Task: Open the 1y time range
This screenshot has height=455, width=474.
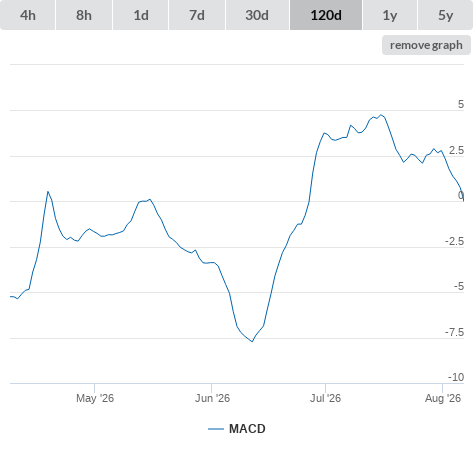Action: (390, 15)
